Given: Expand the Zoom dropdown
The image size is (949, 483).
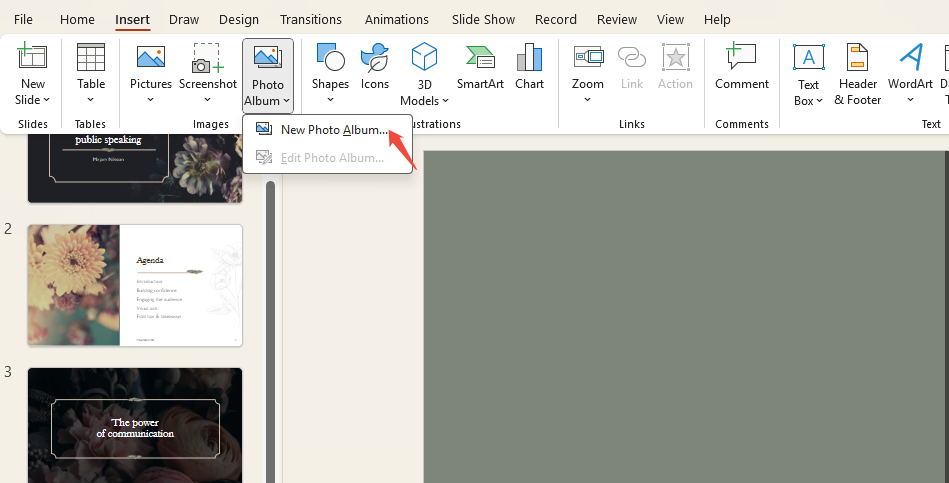Looking at the screenshot, I should 587,99.
